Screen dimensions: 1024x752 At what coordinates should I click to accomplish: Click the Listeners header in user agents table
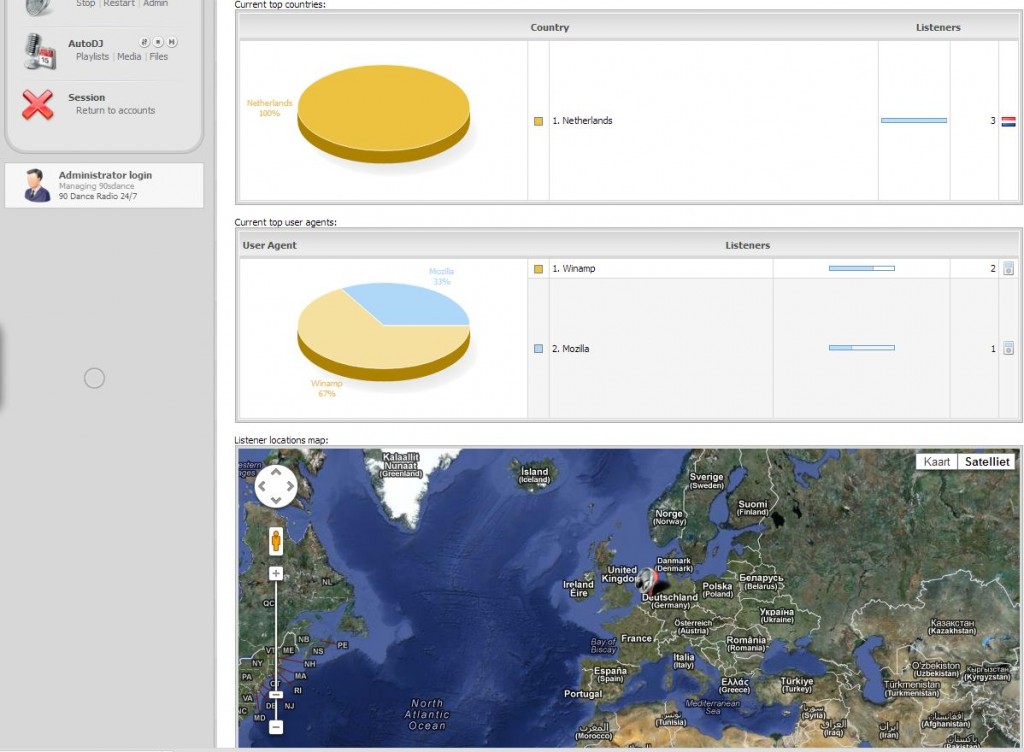pyautogui.click(x=747, y=245)
